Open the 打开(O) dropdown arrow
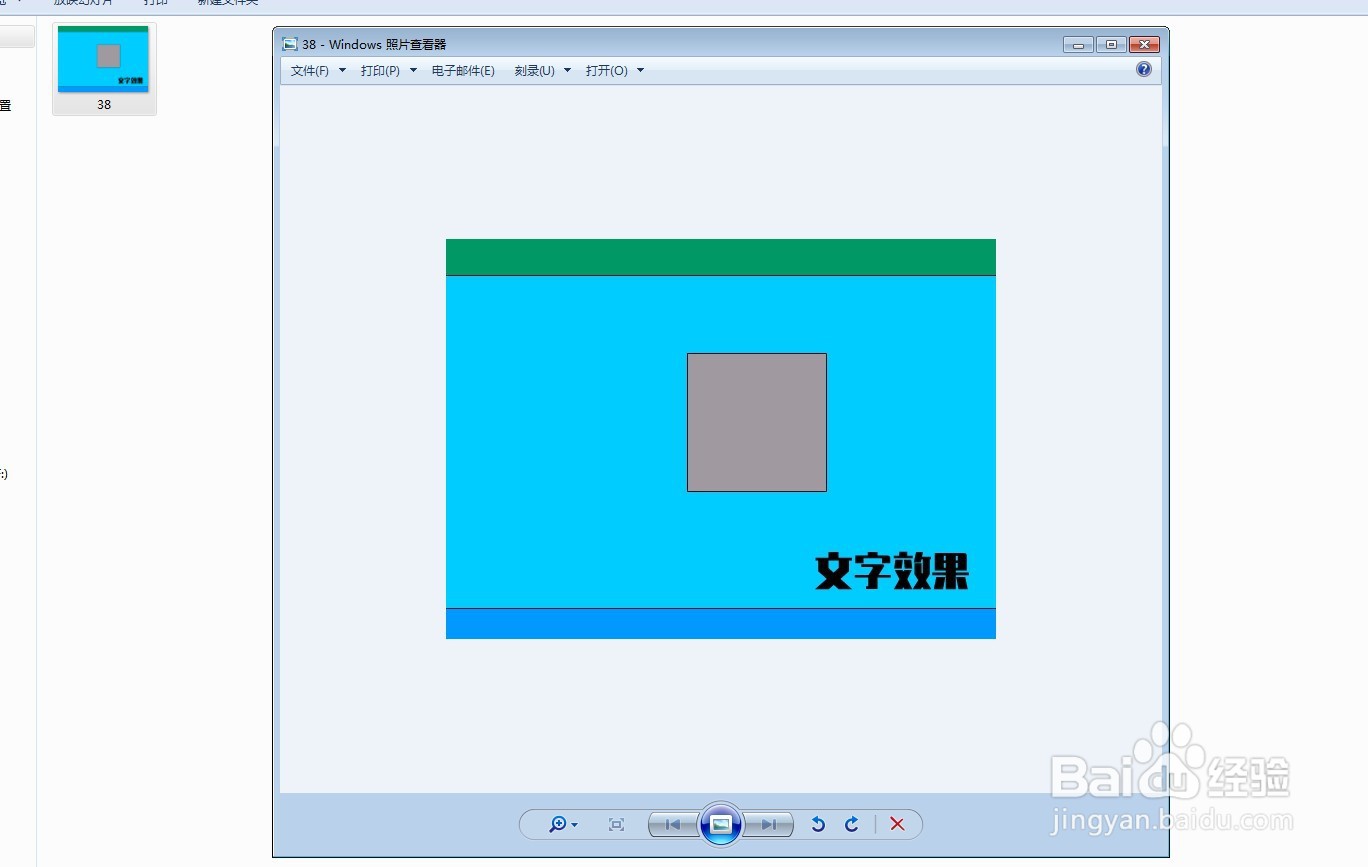The image size is (1368, 867). pyautogui.click(x=640, y=71)
